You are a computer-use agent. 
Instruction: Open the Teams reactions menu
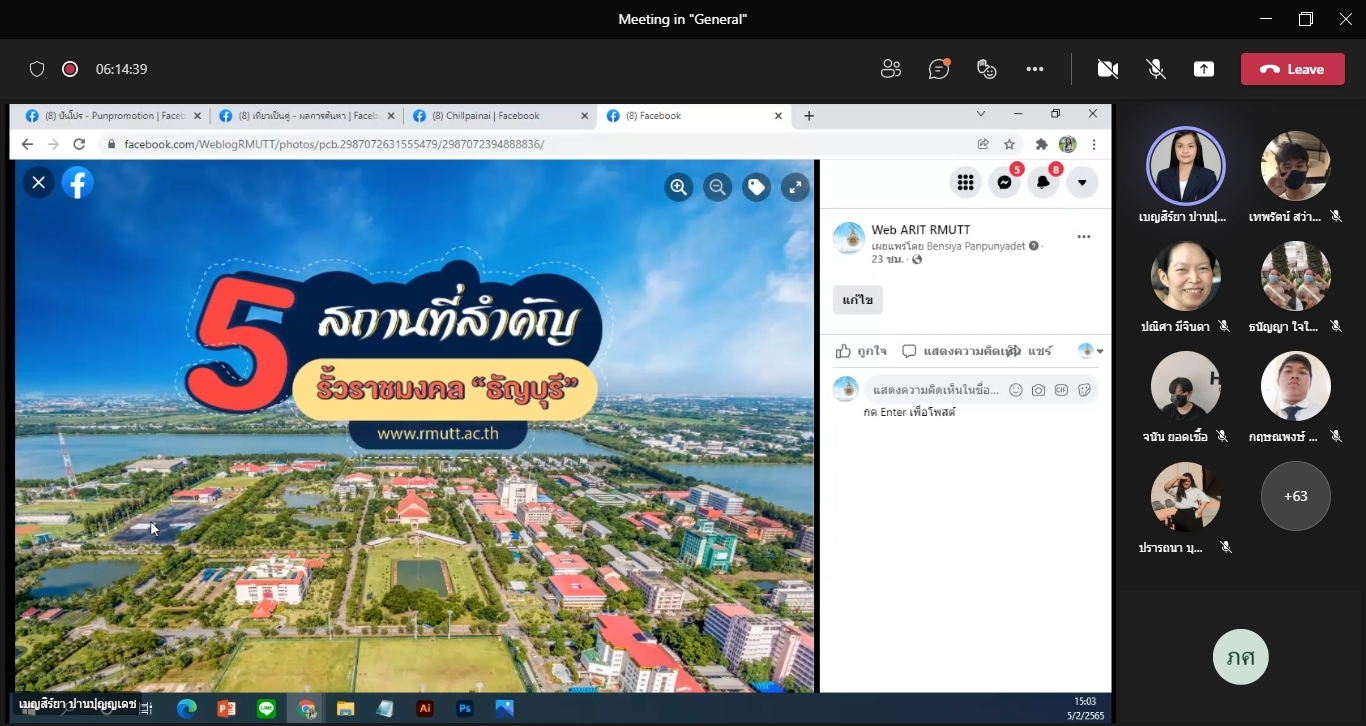click(987, 69)
